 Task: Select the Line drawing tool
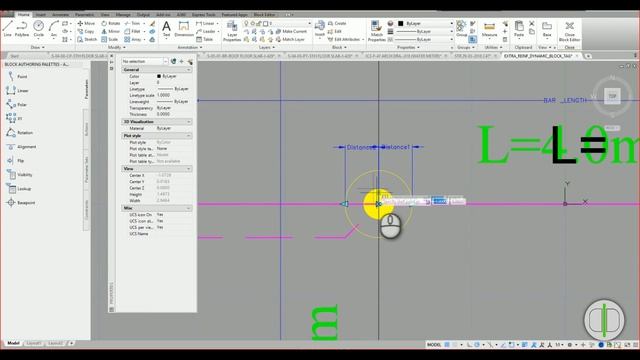point(7,29)
